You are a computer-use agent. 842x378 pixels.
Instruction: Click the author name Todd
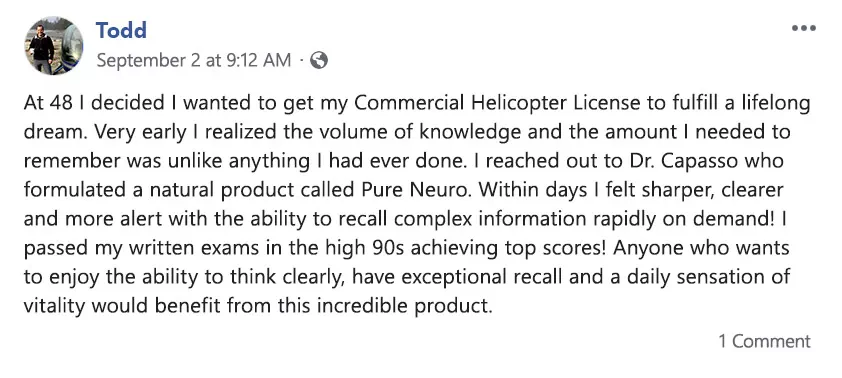pyautogui.click(x=121, y=30)
